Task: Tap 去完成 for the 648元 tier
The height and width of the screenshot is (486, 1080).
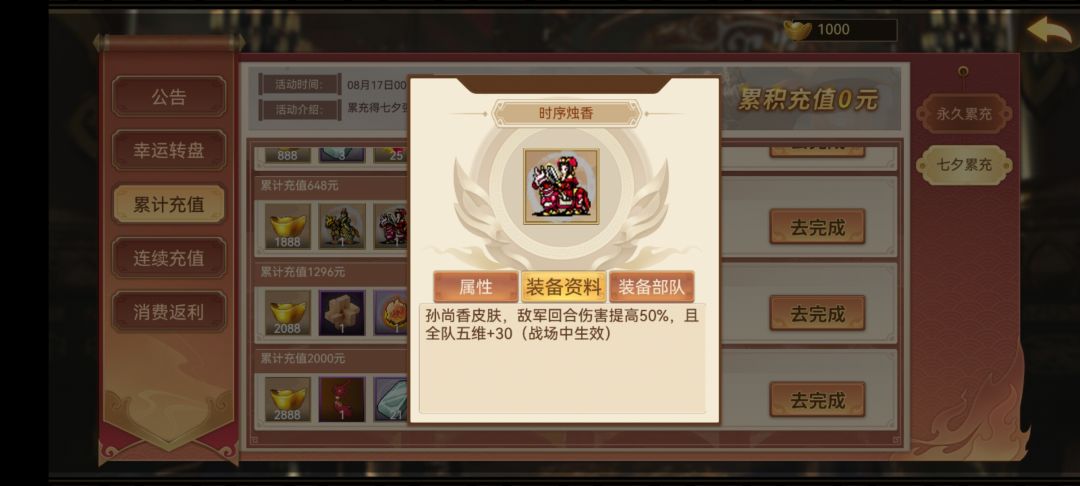Action: [x=817, y=227]
